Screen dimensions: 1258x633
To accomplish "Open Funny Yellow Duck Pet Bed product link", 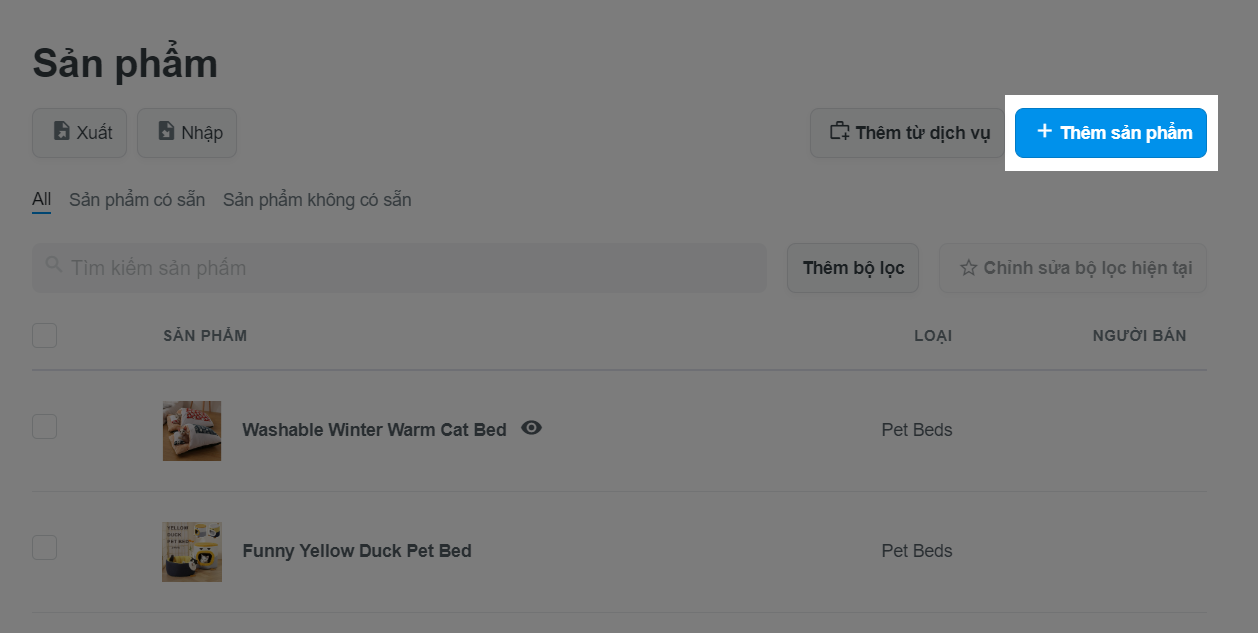I will click(357, 551).
